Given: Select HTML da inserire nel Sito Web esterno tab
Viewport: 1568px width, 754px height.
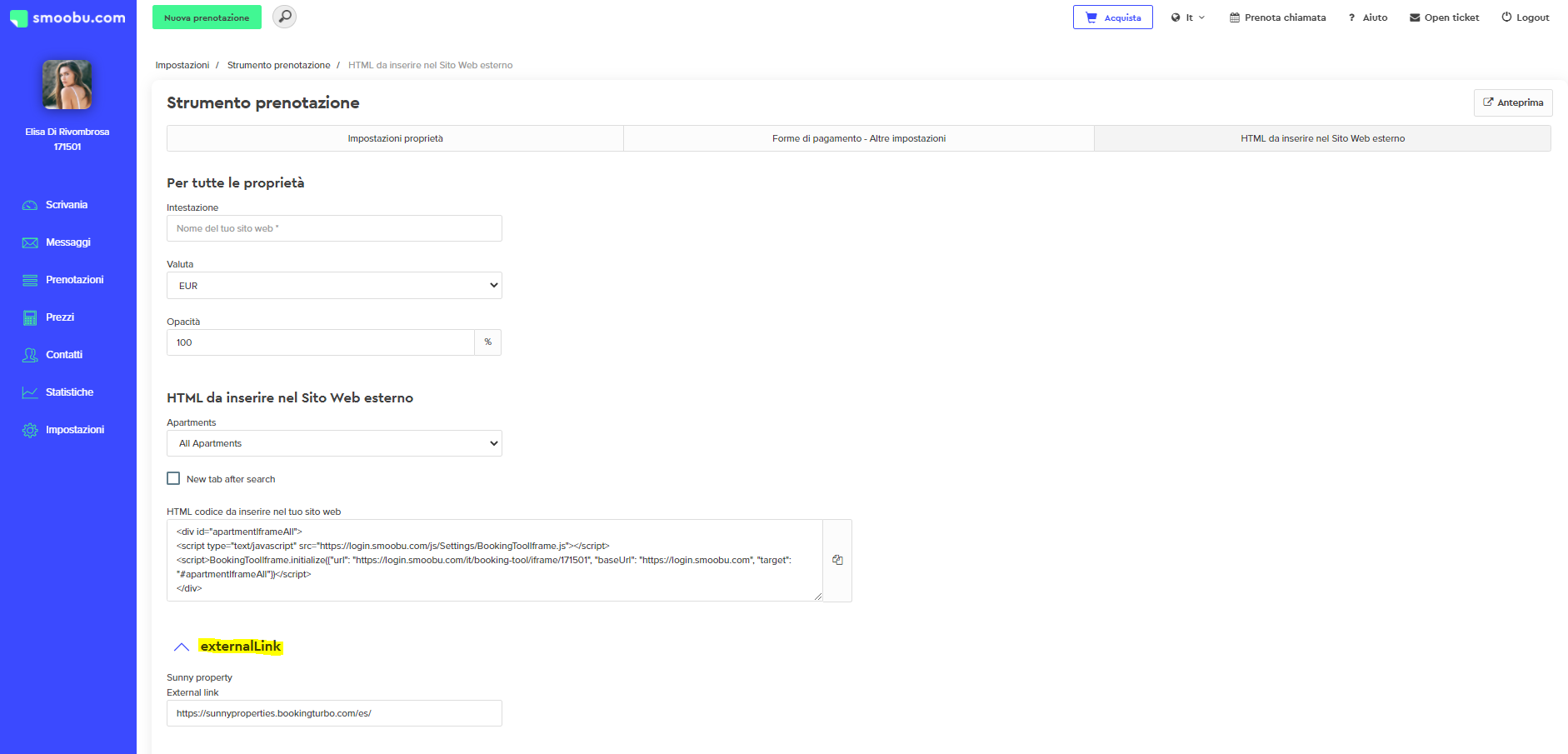Looking at the screenshot, I should pyautogui.click(x=1322, y=138).
